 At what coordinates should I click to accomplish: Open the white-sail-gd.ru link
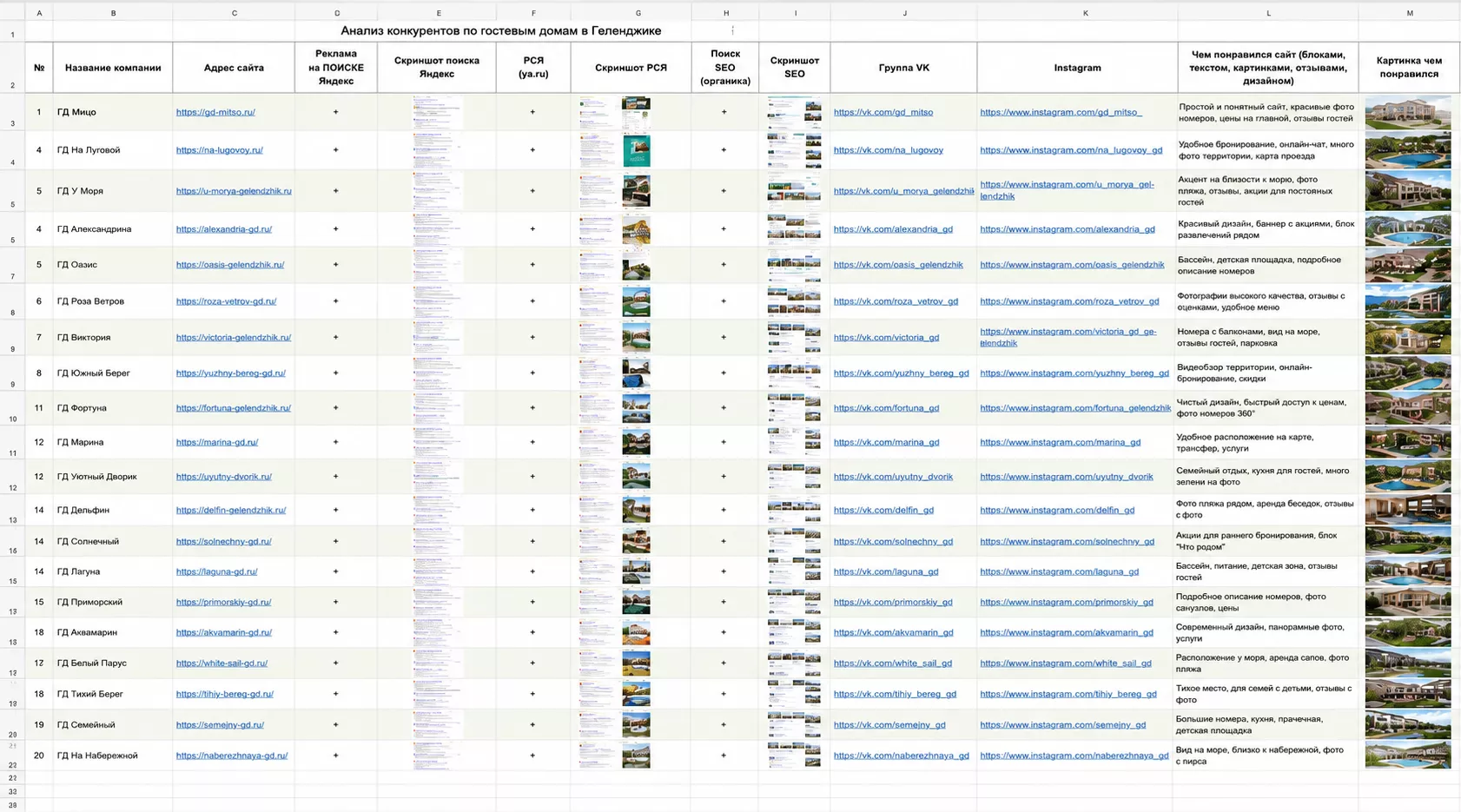pos(221,663)
